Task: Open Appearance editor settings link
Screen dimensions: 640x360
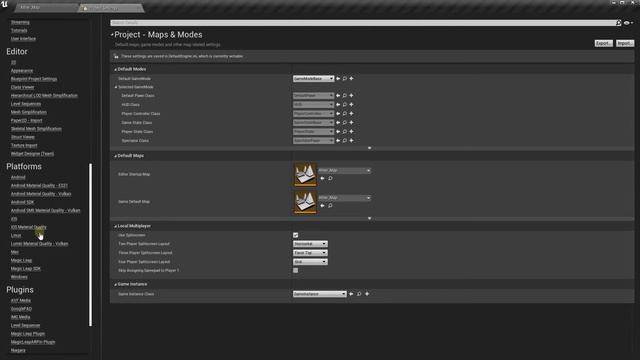Action: 22,71
